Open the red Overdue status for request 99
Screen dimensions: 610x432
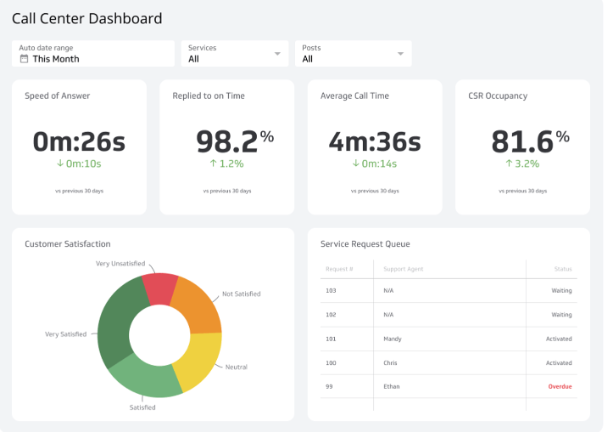coord(559,385)
